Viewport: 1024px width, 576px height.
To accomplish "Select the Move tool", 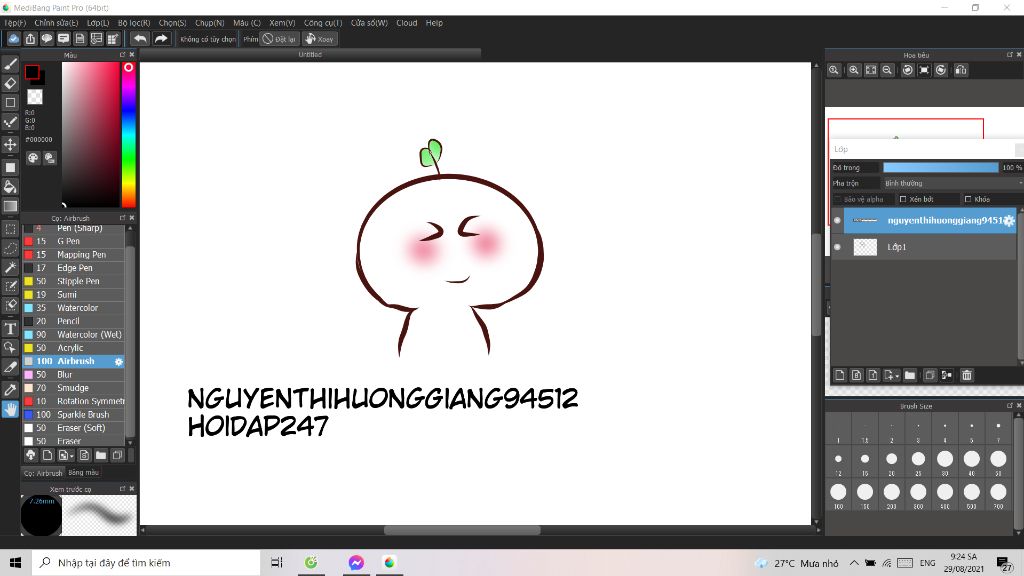I will point(10,144).
